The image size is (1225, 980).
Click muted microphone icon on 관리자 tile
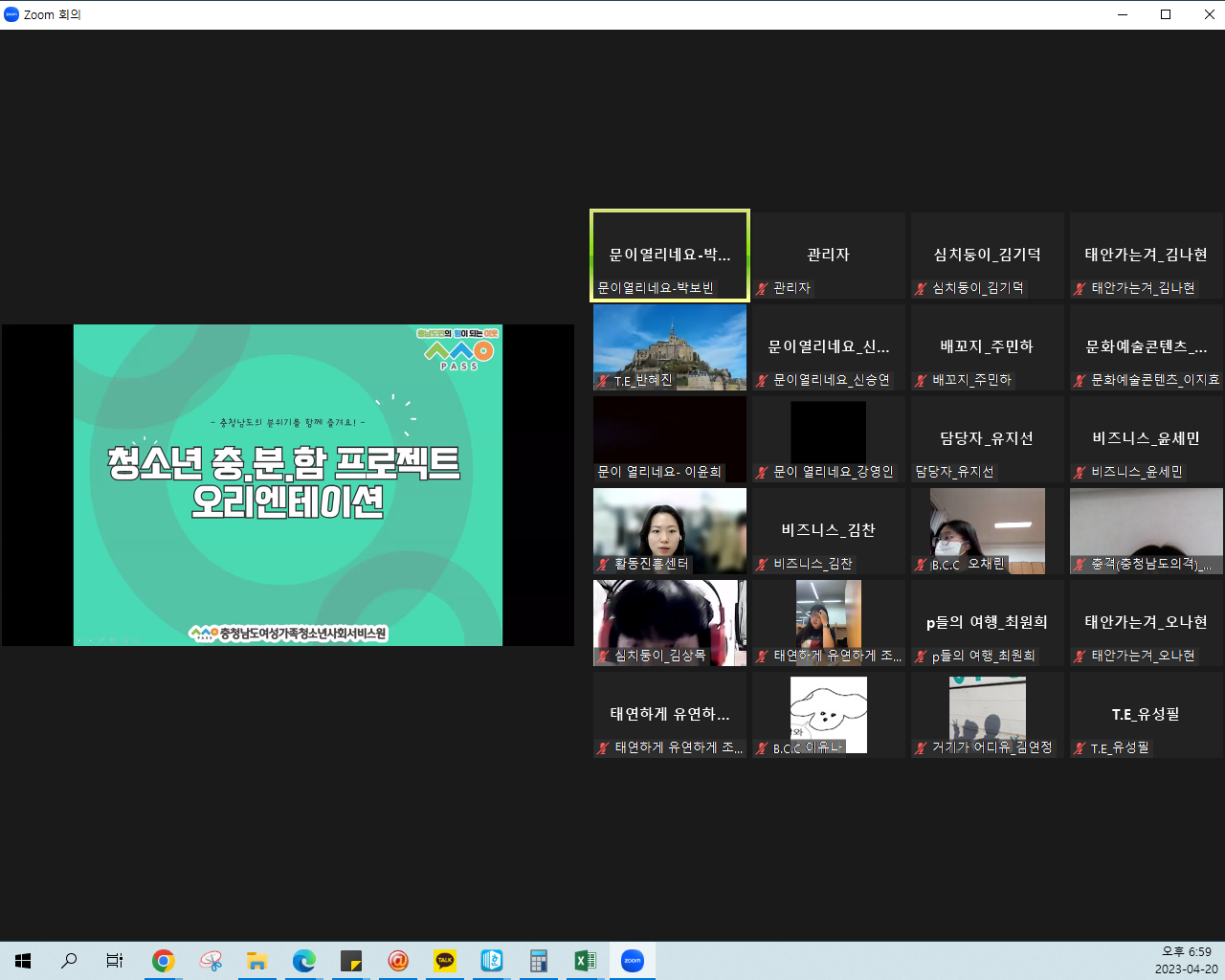pos(763,288)
